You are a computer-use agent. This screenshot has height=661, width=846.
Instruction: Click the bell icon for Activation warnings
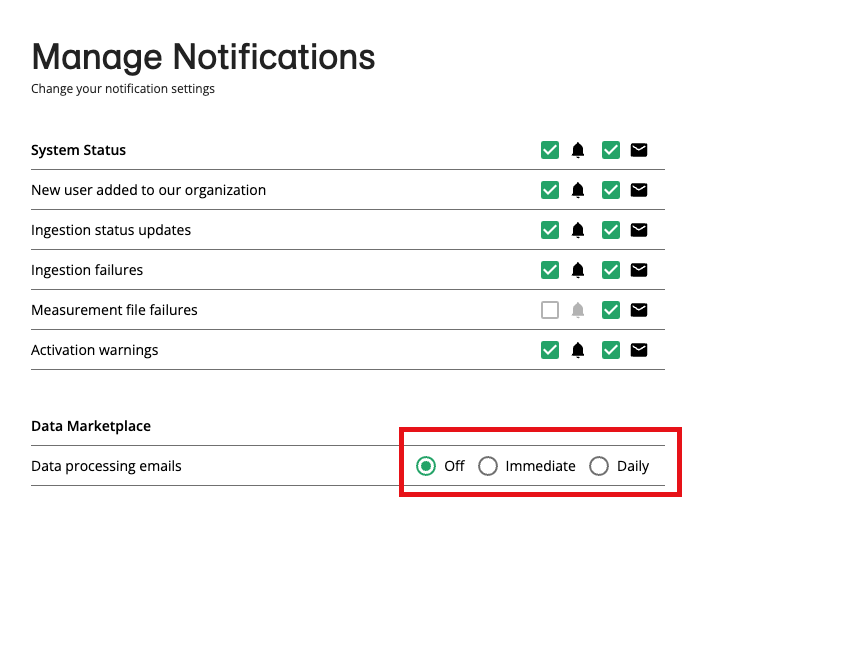coord(579,350)
